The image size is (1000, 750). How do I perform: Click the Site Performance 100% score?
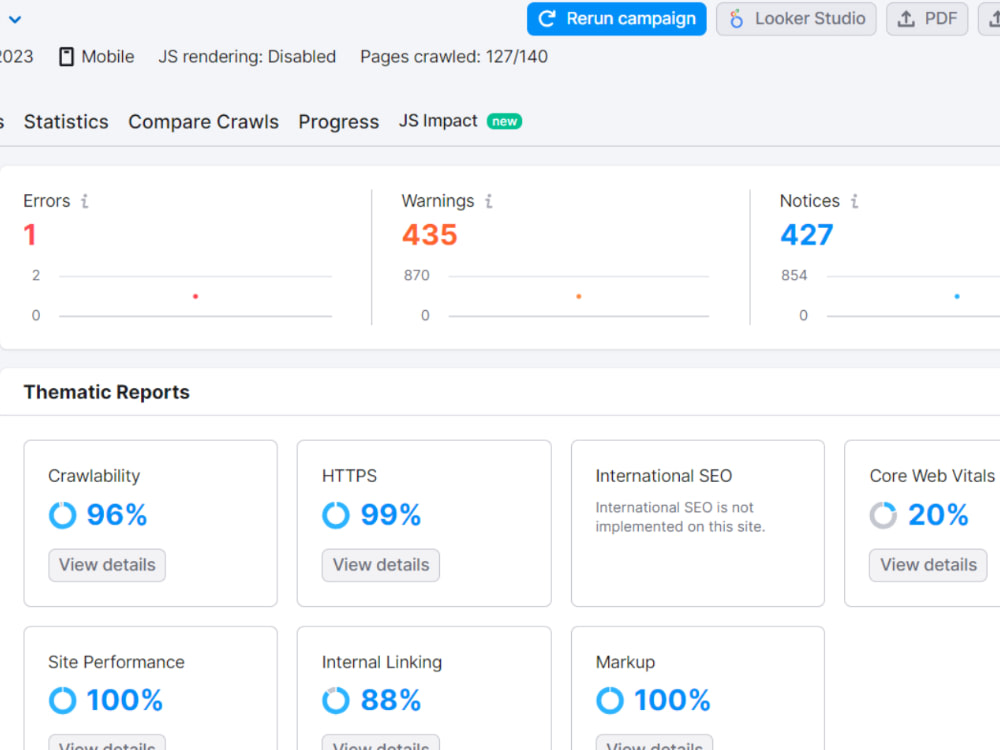tap(125, 700)
